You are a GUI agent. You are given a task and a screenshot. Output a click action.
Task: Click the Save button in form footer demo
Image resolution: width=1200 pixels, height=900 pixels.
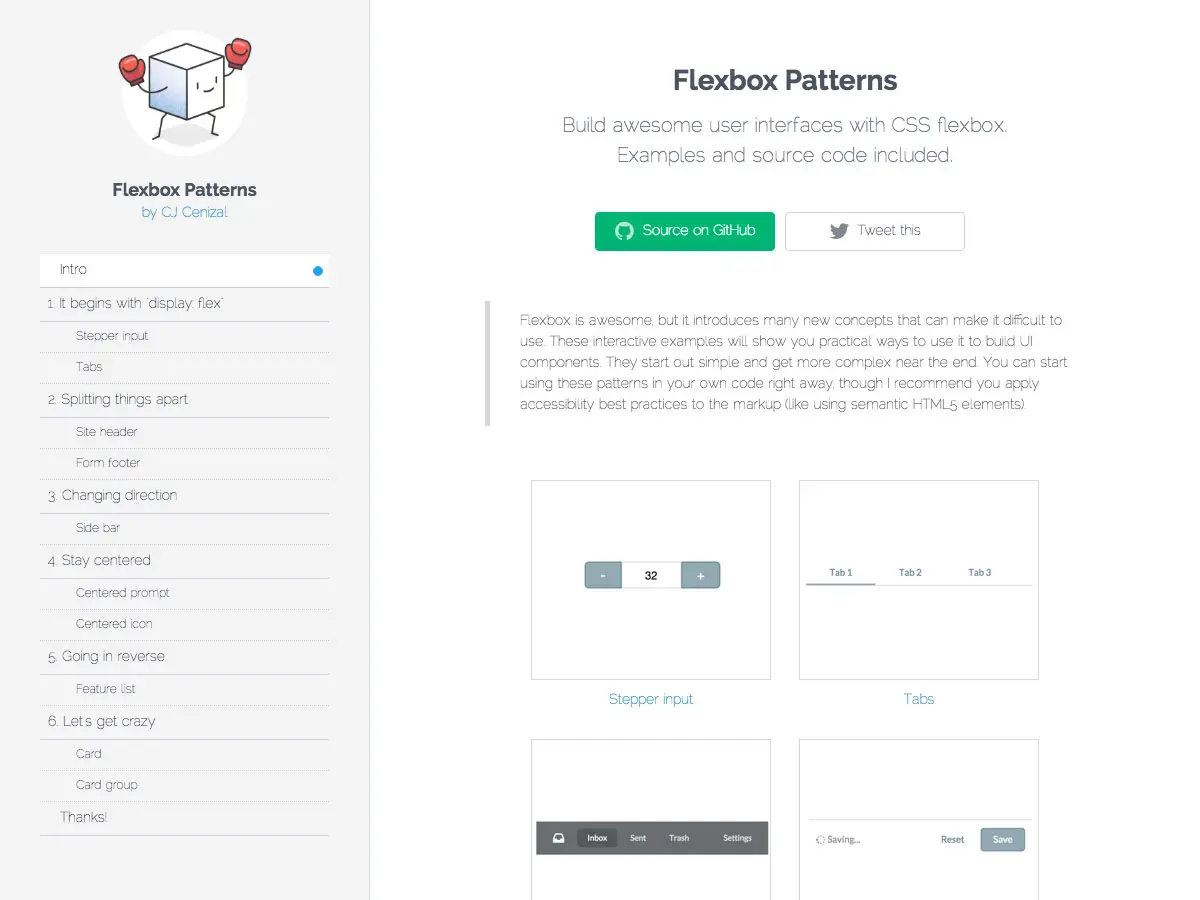(1002, 840)
